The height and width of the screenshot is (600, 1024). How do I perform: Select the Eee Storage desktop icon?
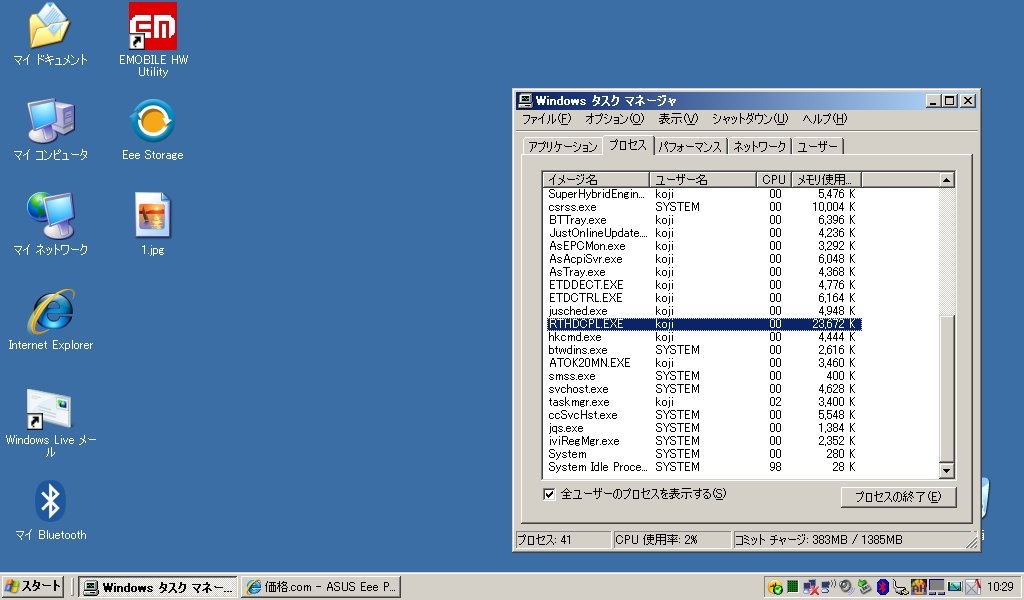tap(153, 129)
